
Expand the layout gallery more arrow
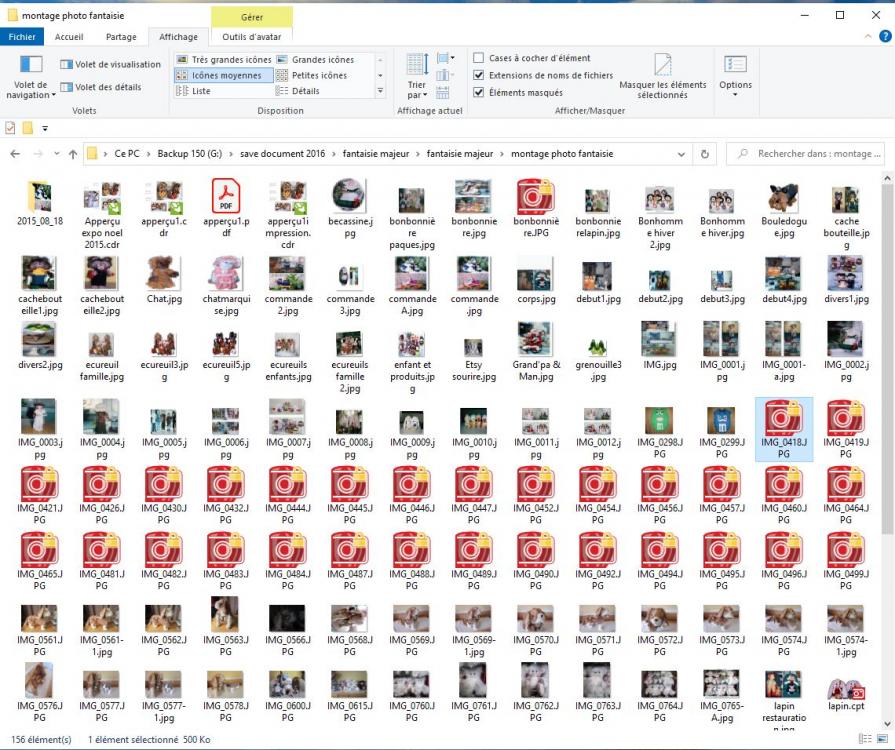tap(380, 91)
